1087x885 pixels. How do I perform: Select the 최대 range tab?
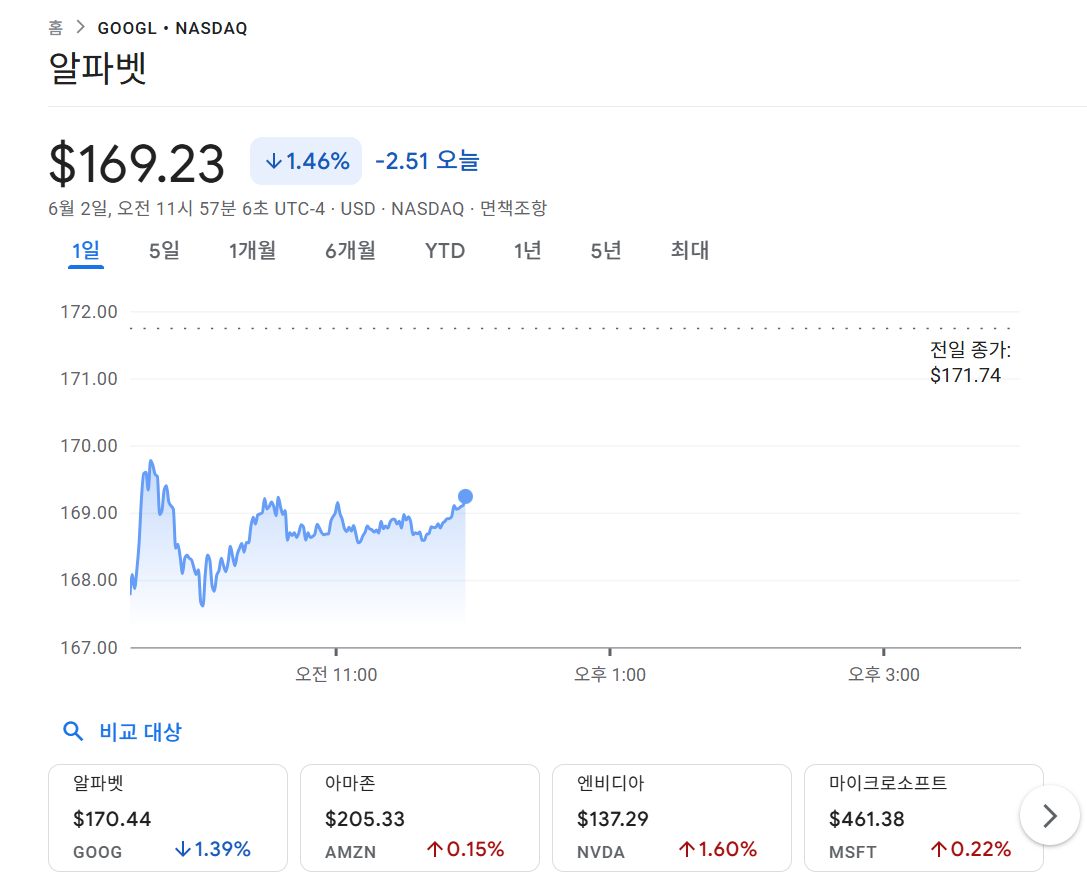690,250
